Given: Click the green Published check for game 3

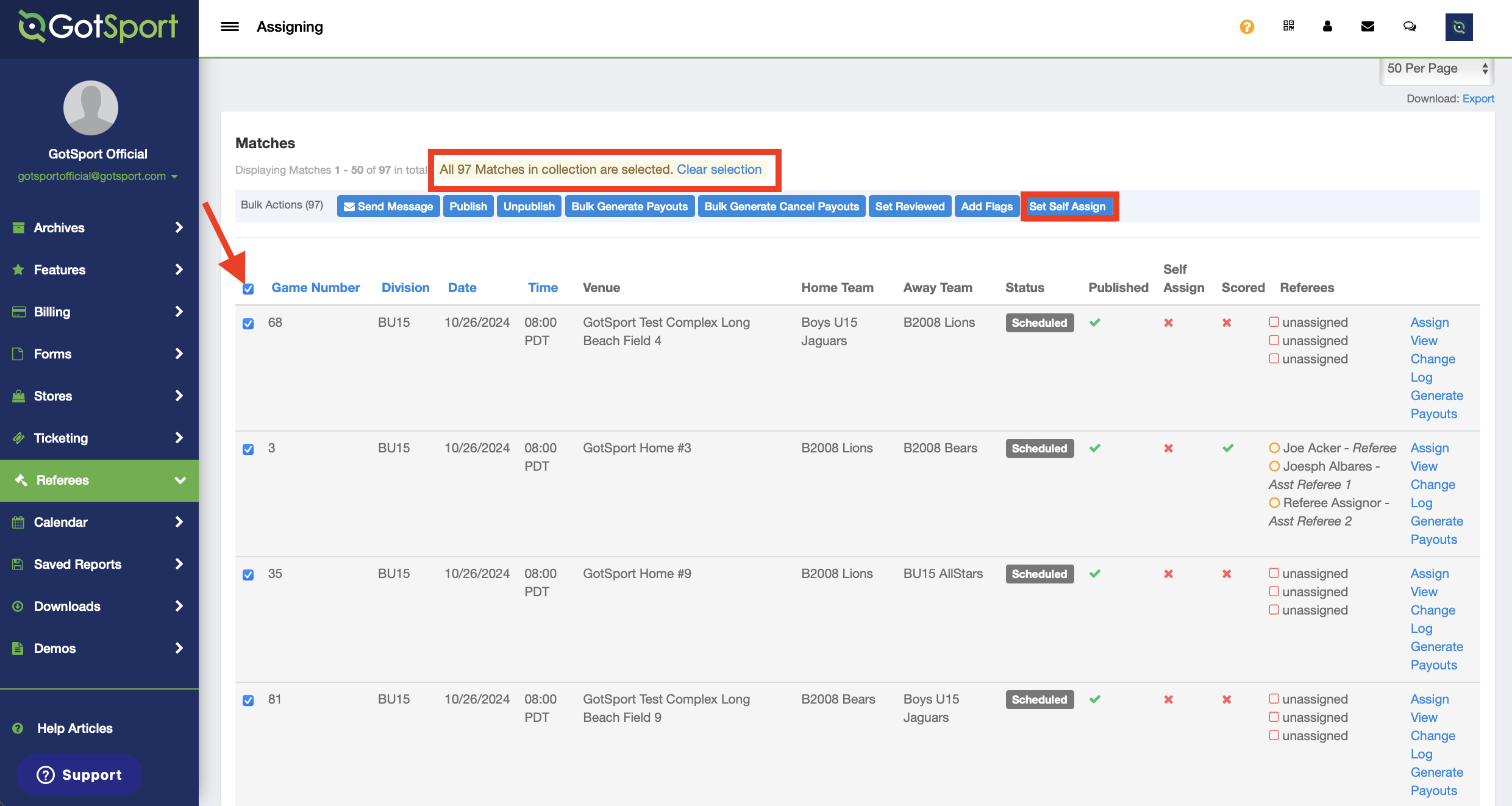Looking at the screenshot, I should click(1095, 448).
